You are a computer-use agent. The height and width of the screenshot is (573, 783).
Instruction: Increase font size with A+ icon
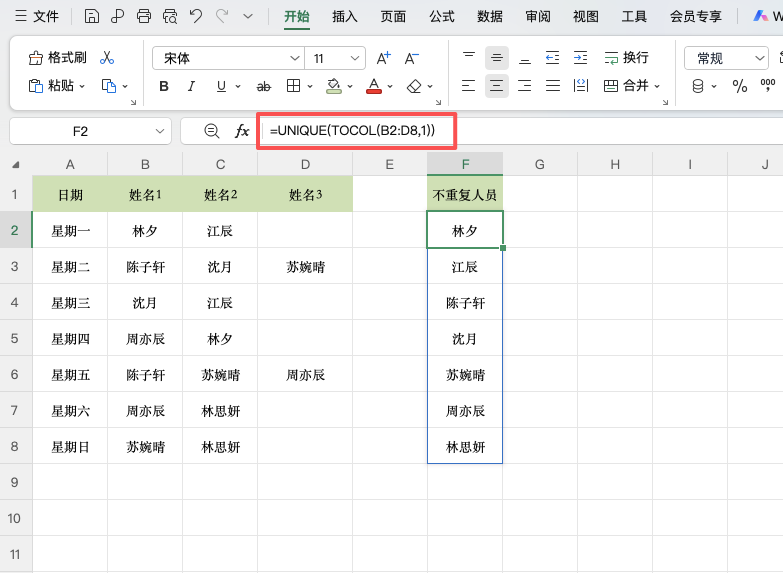(383, 58)
